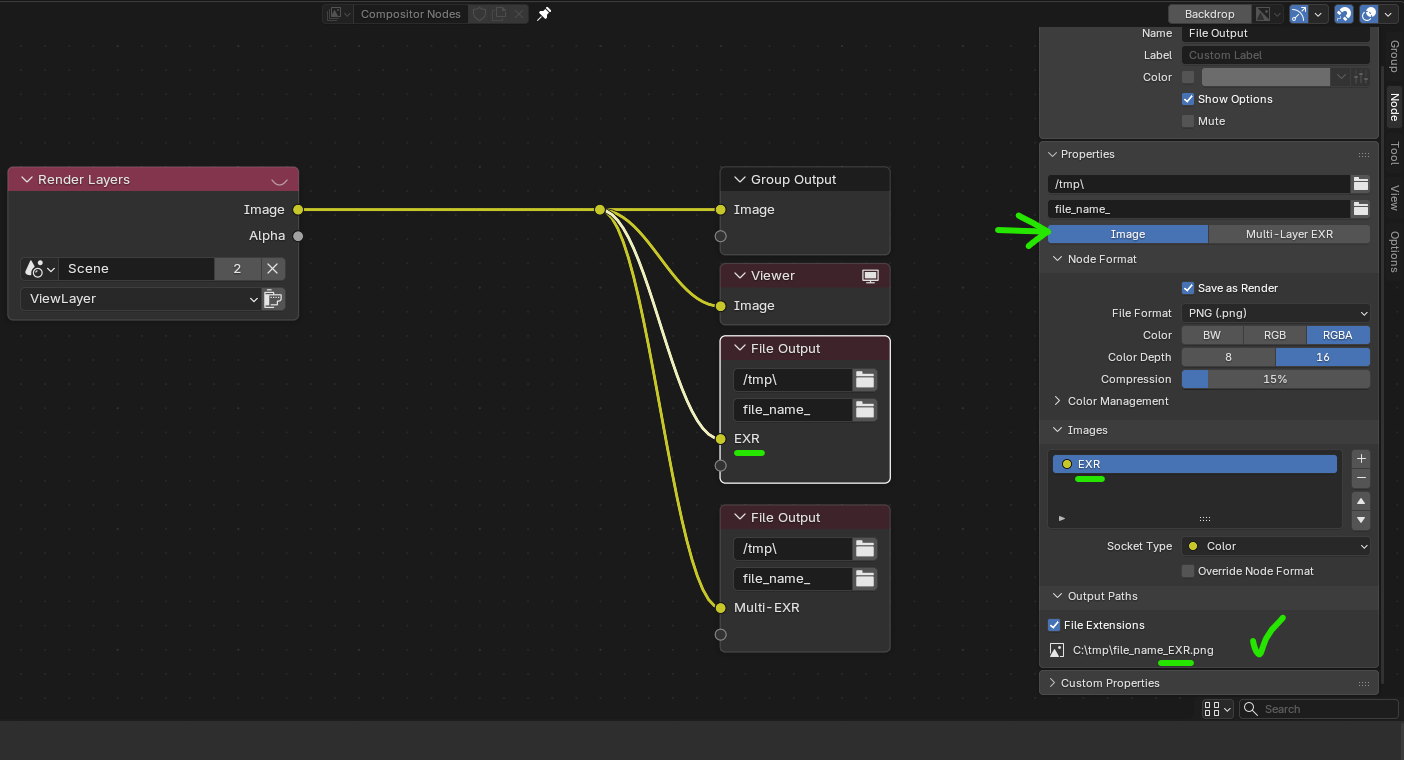Click the Viewer node monitor icon

pyautogui.click(x=870, y=276)
